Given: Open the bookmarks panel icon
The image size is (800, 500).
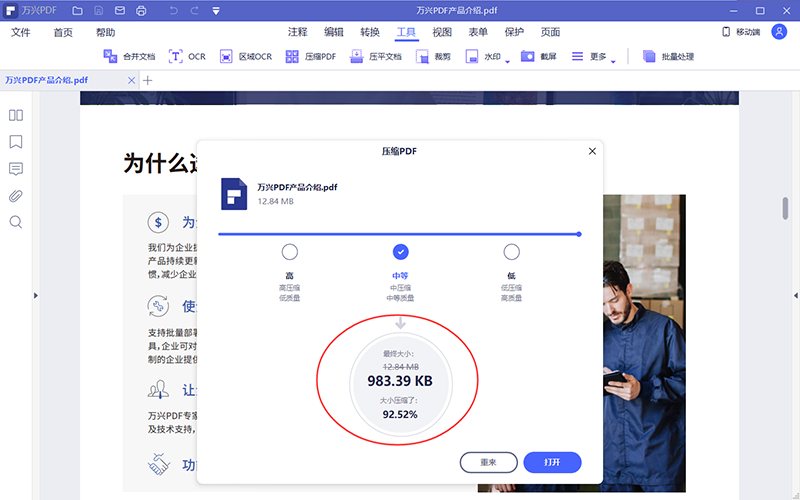Looking at the screenshot, I should point(16,141).
